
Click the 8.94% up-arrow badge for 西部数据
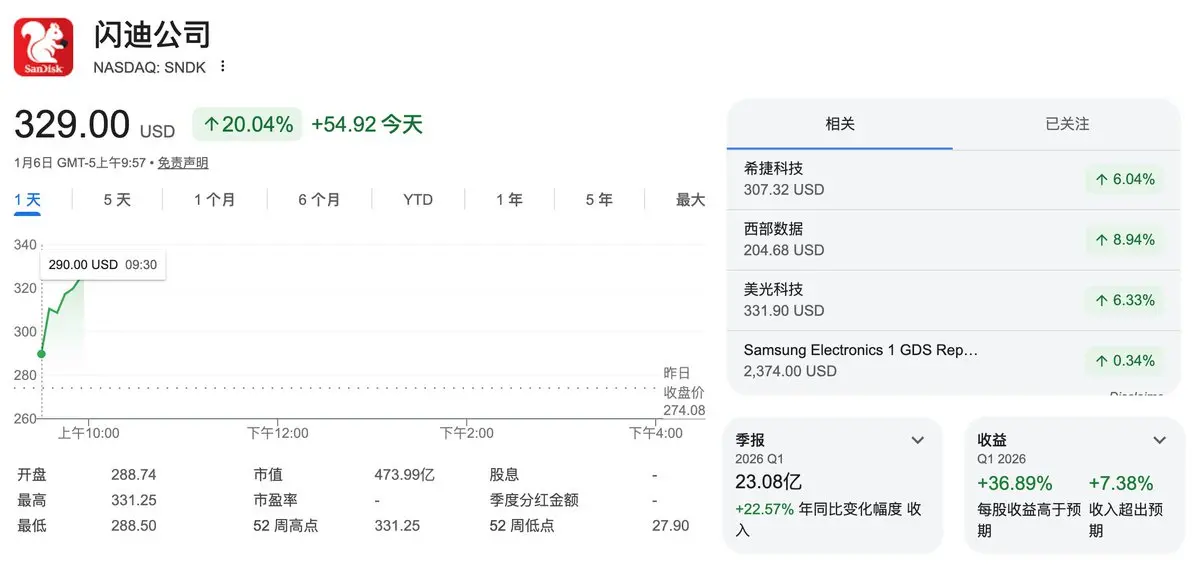pyautogui.click(x=1125, y=240)
